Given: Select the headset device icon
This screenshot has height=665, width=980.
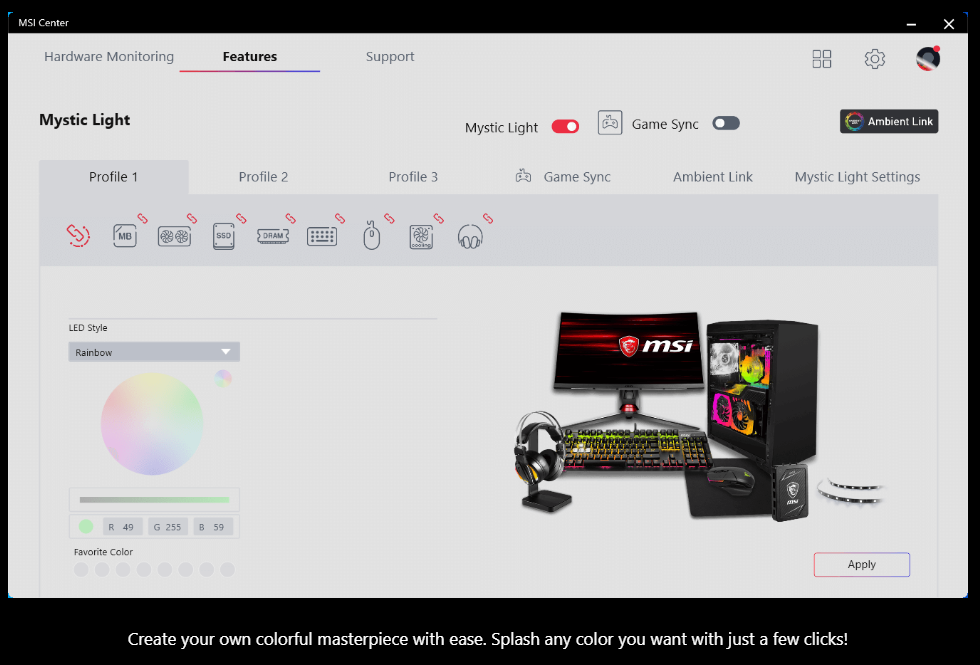Looking at the screenshot, I should (470, 237).
